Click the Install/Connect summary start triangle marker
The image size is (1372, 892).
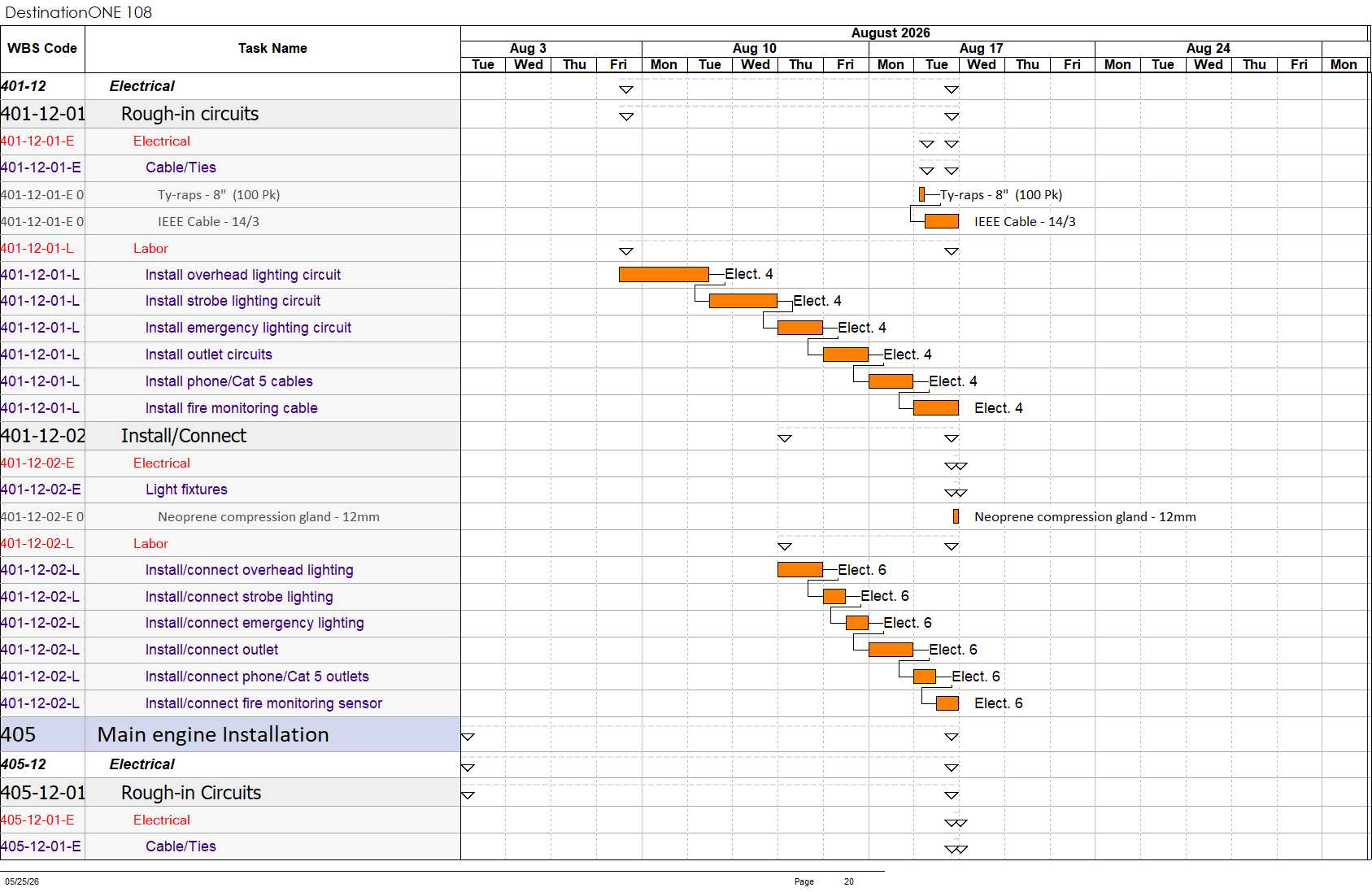click(785, 438)
